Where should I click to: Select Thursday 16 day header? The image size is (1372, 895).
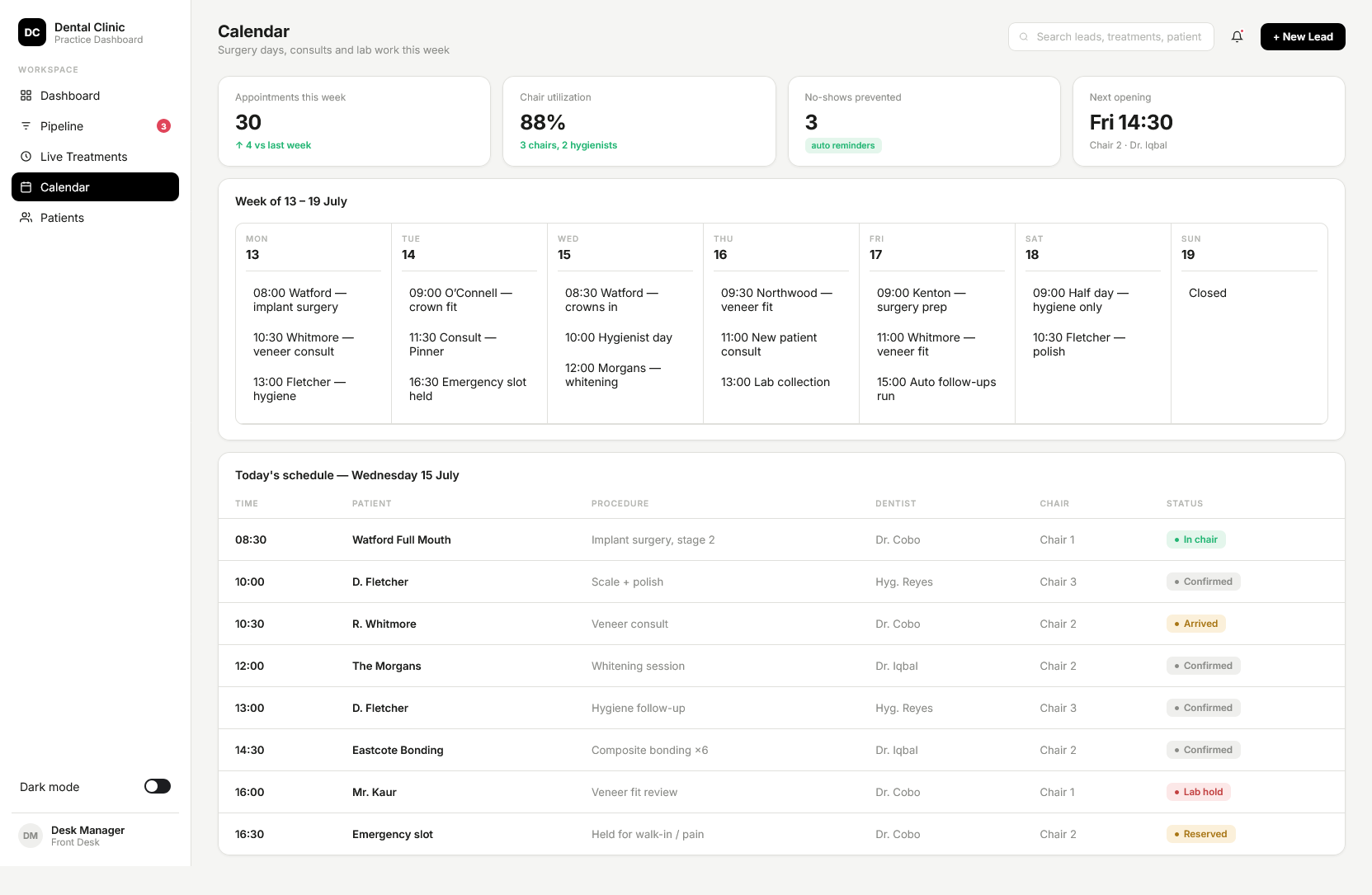tap(781, 247)
